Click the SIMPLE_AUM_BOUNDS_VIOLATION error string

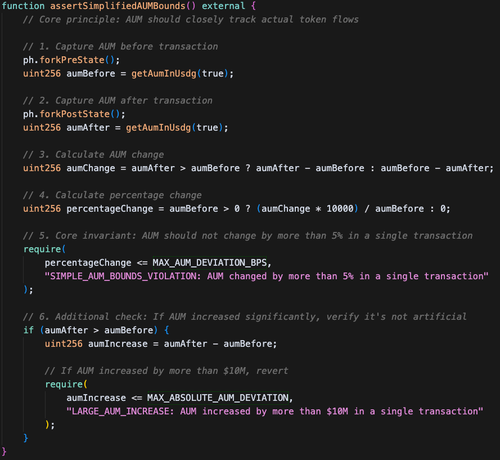[x=266, y=276]
